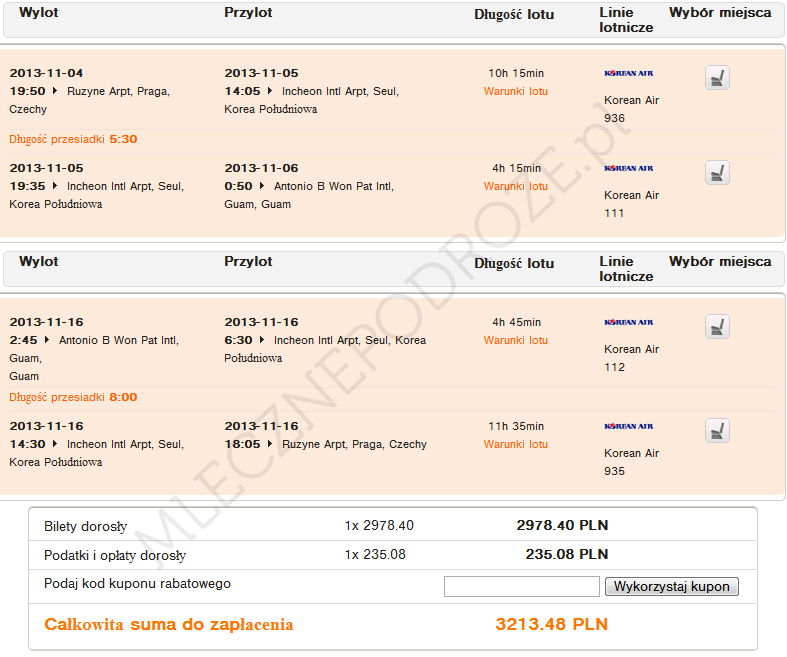Click the total 3213.48 PLN amount
Image resolution: width=787 pixels, height=657 pixels.
click(x=552, y=624)
